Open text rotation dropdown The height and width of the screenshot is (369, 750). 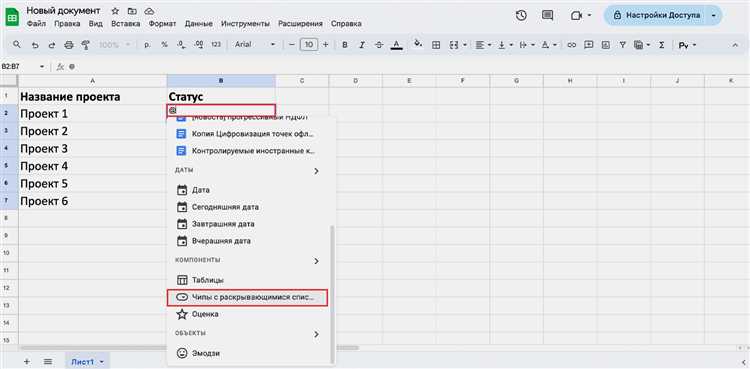click(548, 45)
